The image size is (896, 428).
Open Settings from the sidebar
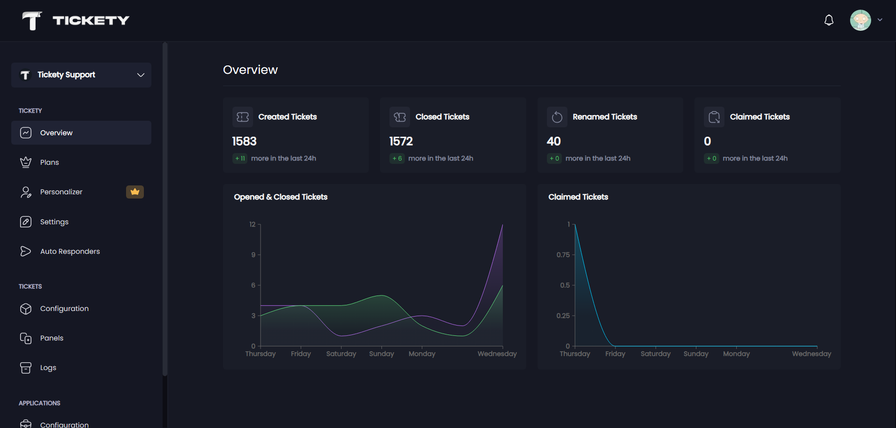(54, 222)
